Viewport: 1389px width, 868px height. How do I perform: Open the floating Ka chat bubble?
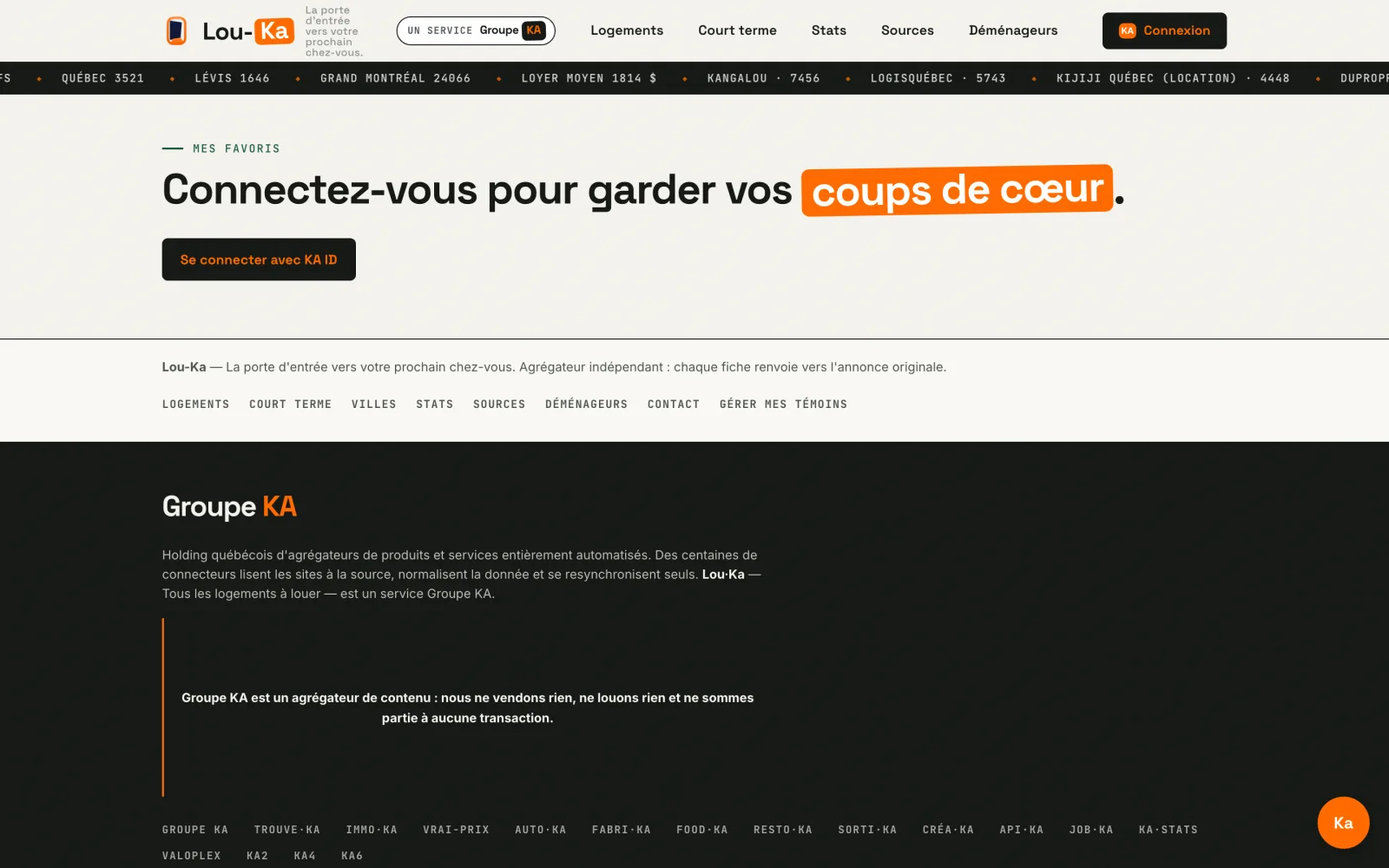[x=1343, y=823]
